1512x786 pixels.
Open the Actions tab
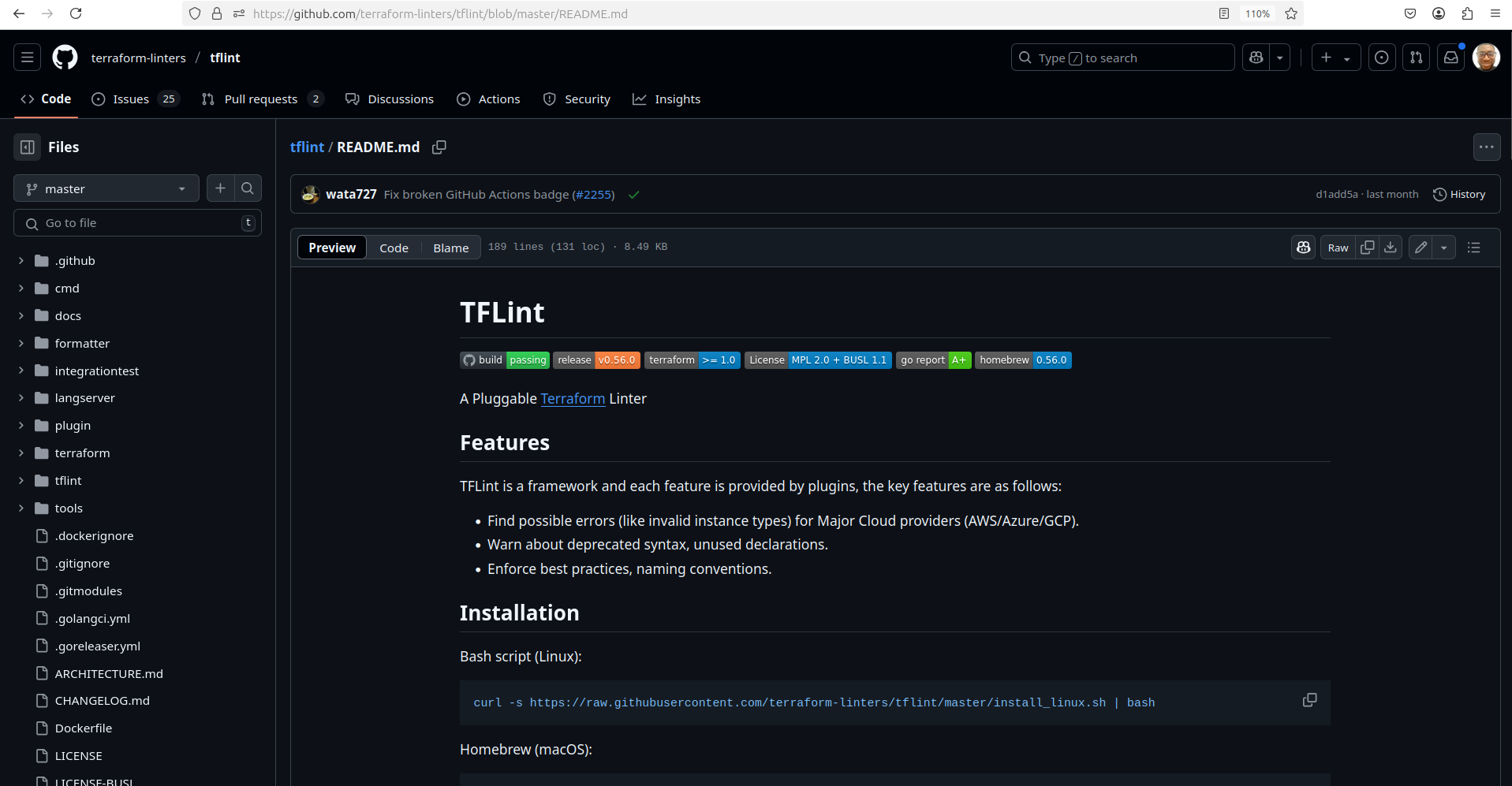[x=488, y=99]
